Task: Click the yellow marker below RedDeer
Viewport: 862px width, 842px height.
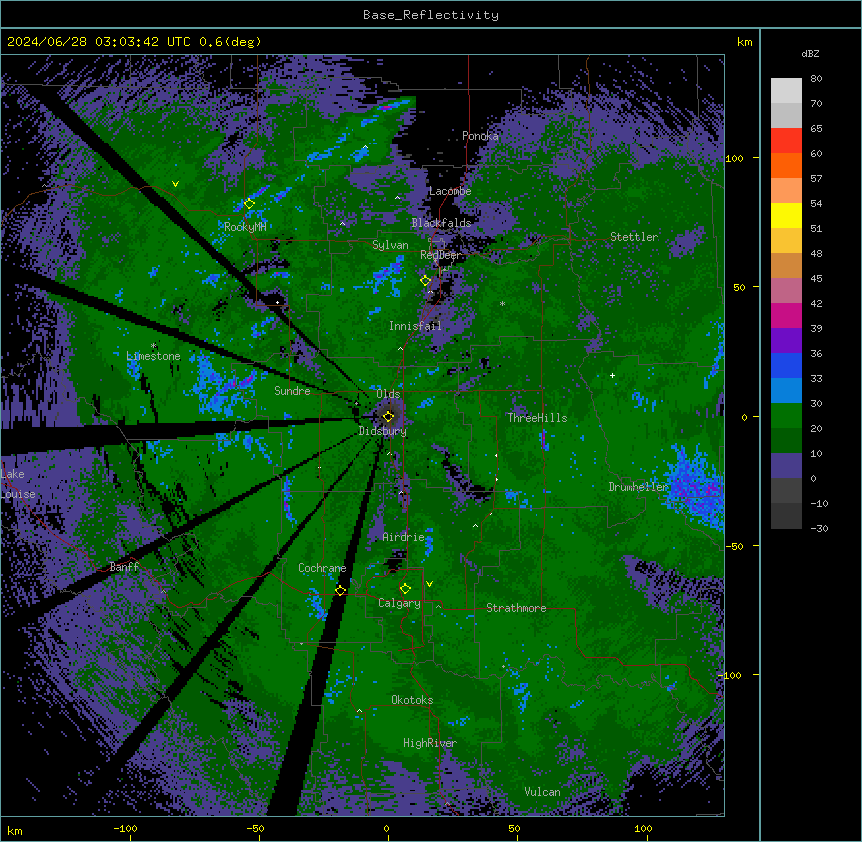Action: (x=425, y=280)
